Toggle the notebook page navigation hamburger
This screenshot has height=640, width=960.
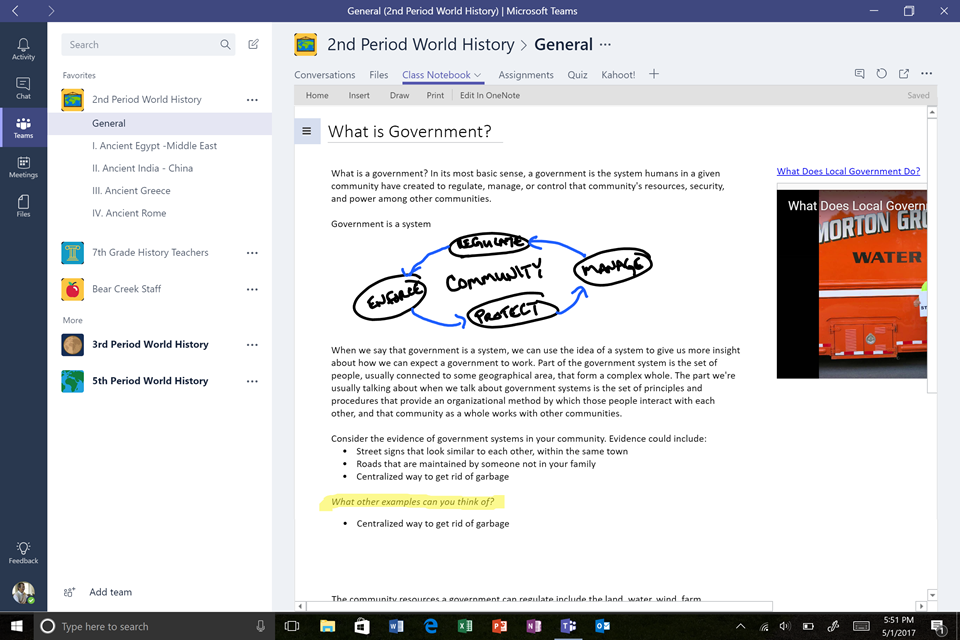307,131
